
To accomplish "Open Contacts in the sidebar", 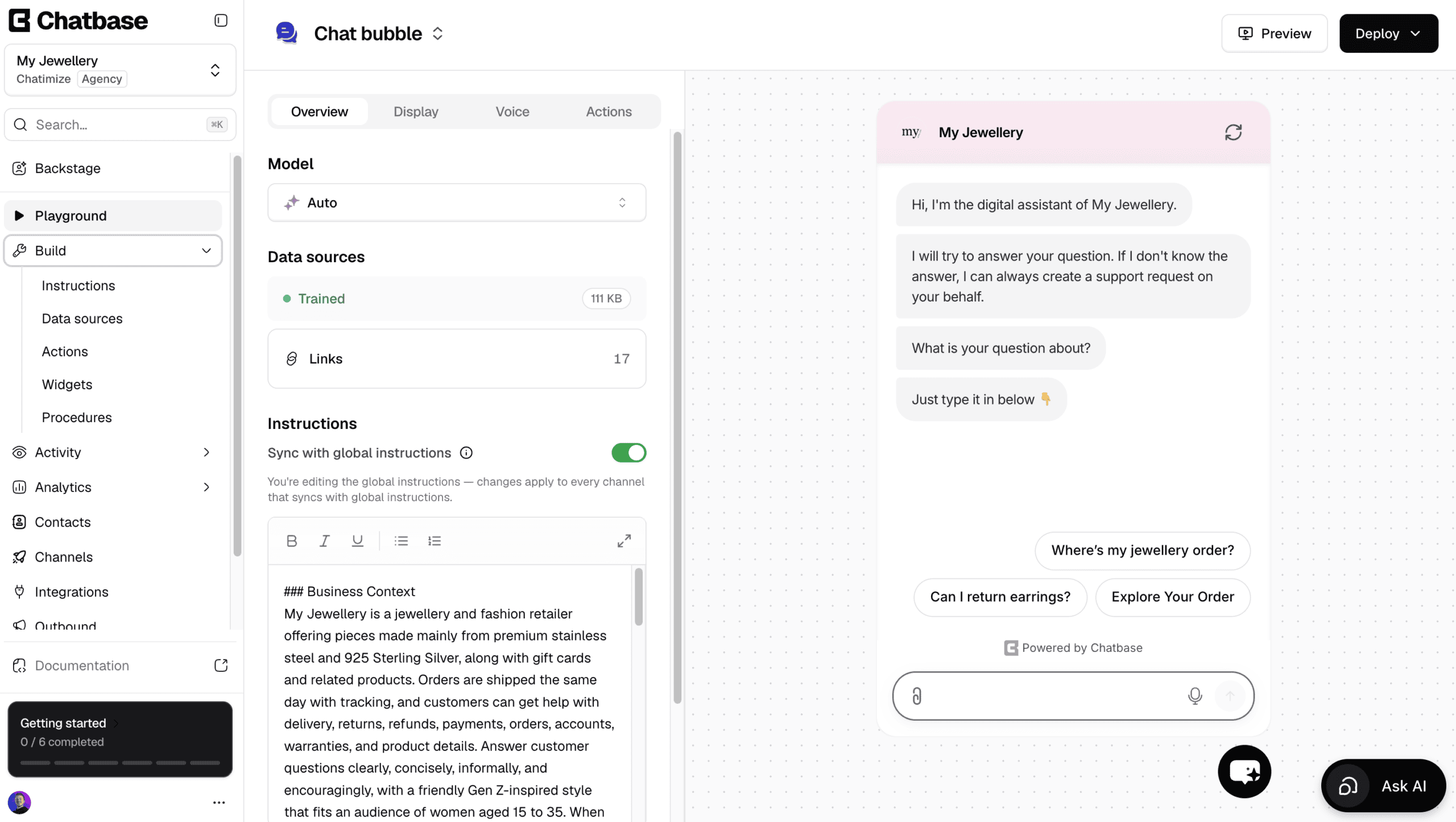I will [x=113, y=522].
